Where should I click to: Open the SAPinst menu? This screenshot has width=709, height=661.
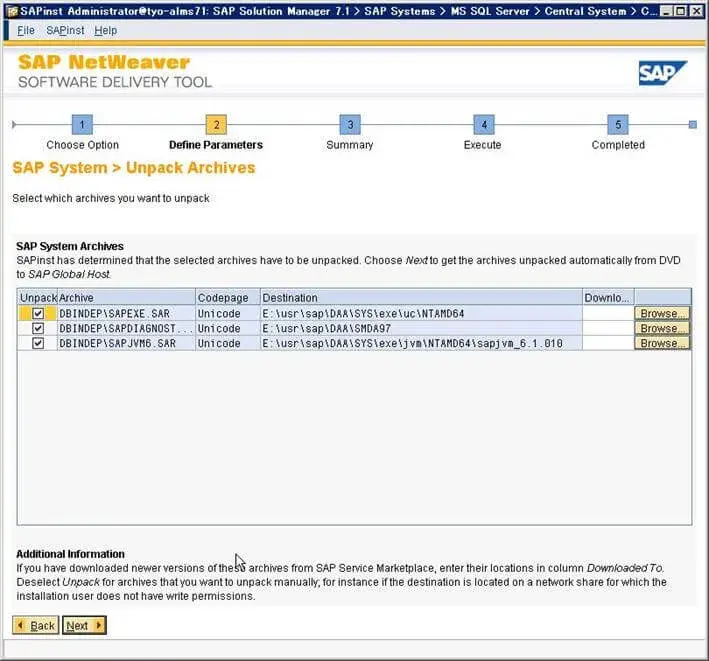pyautogui.click(x=65, y=30)
